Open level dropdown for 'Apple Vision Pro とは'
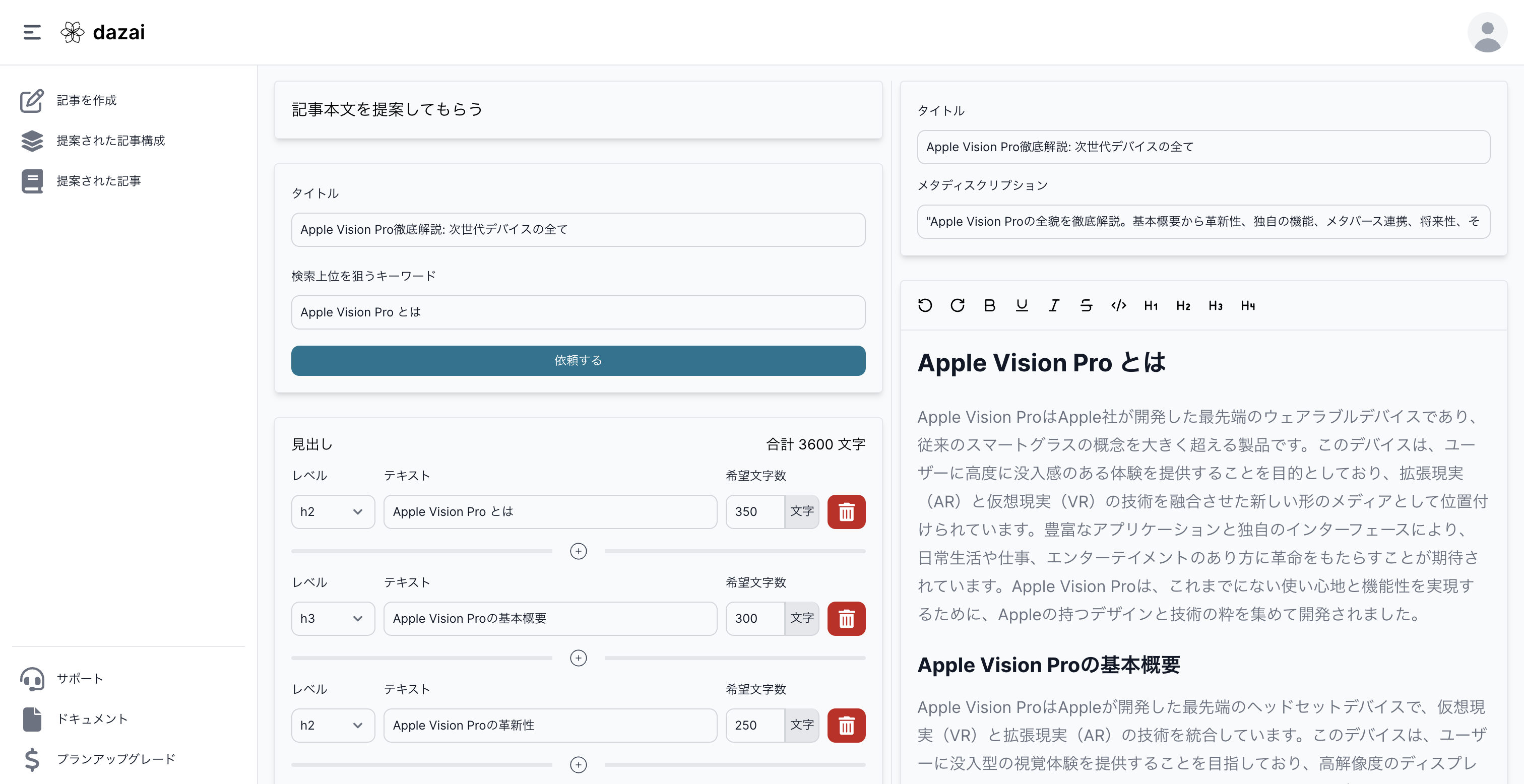 point(333,512)
